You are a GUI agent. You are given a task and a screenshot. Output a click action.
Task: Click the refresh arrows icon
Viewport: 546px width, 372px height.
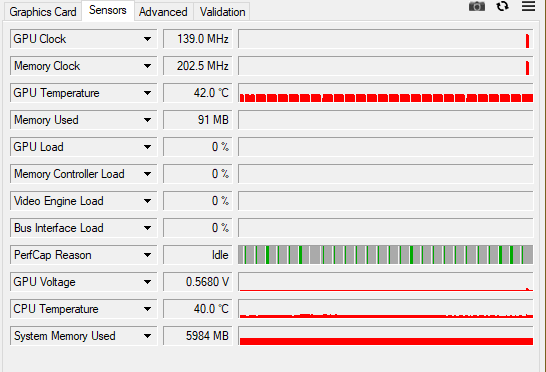[x=502, y=6]
